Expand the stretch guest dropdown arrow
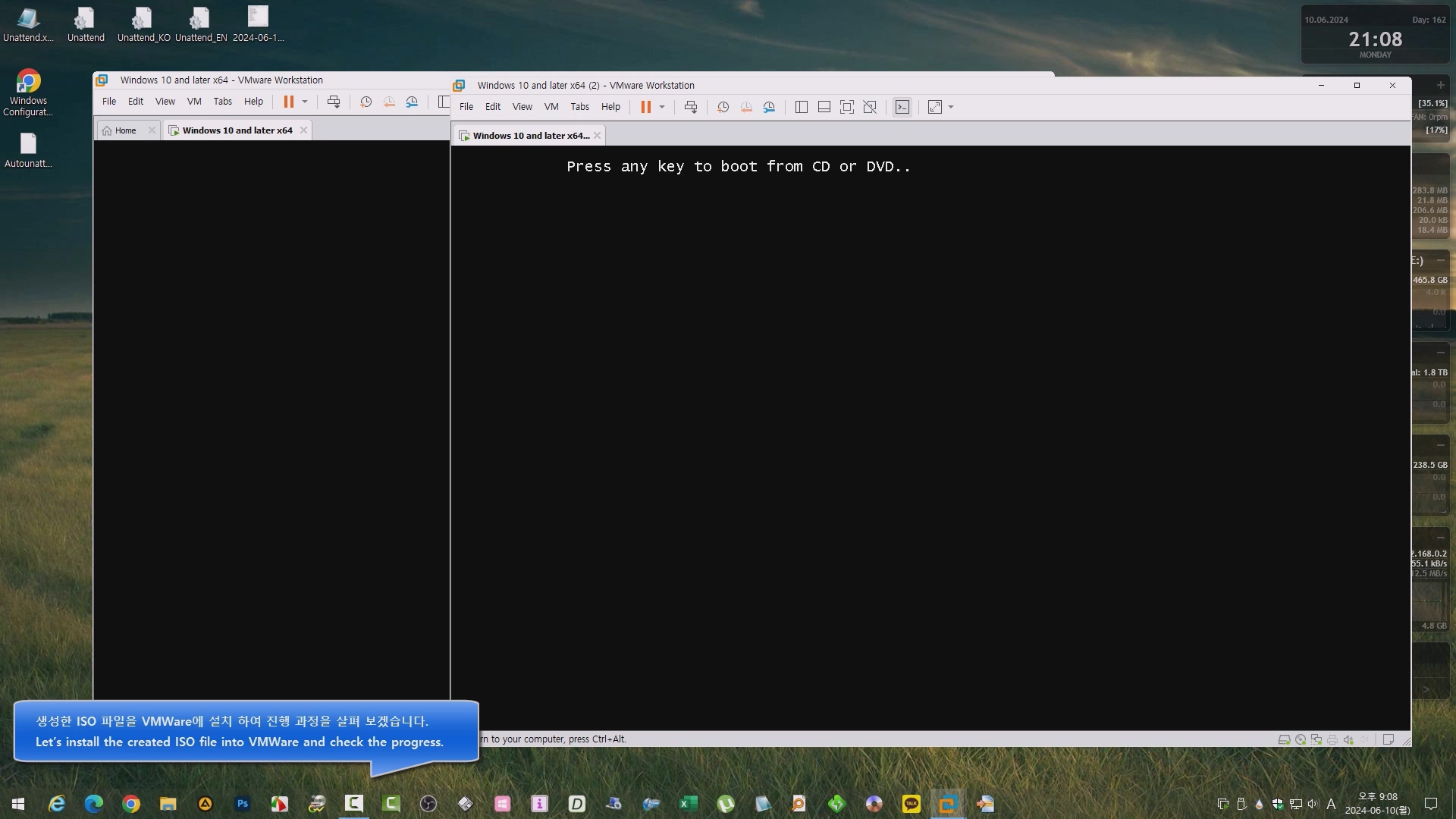The image size is (1456, 819). pyautogui.click(x=951, y=107)
